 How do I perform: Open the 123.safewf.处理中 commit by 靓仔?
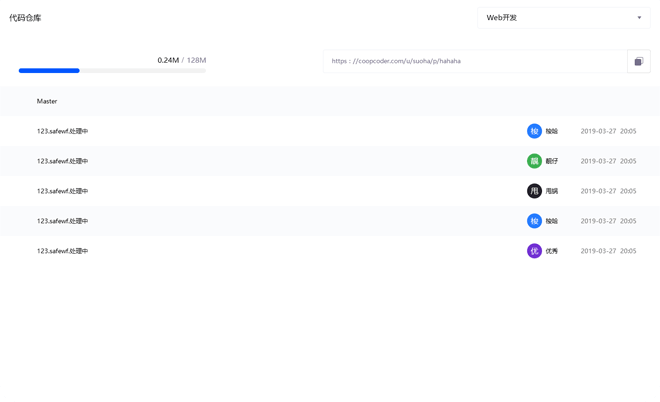point(62,161)
